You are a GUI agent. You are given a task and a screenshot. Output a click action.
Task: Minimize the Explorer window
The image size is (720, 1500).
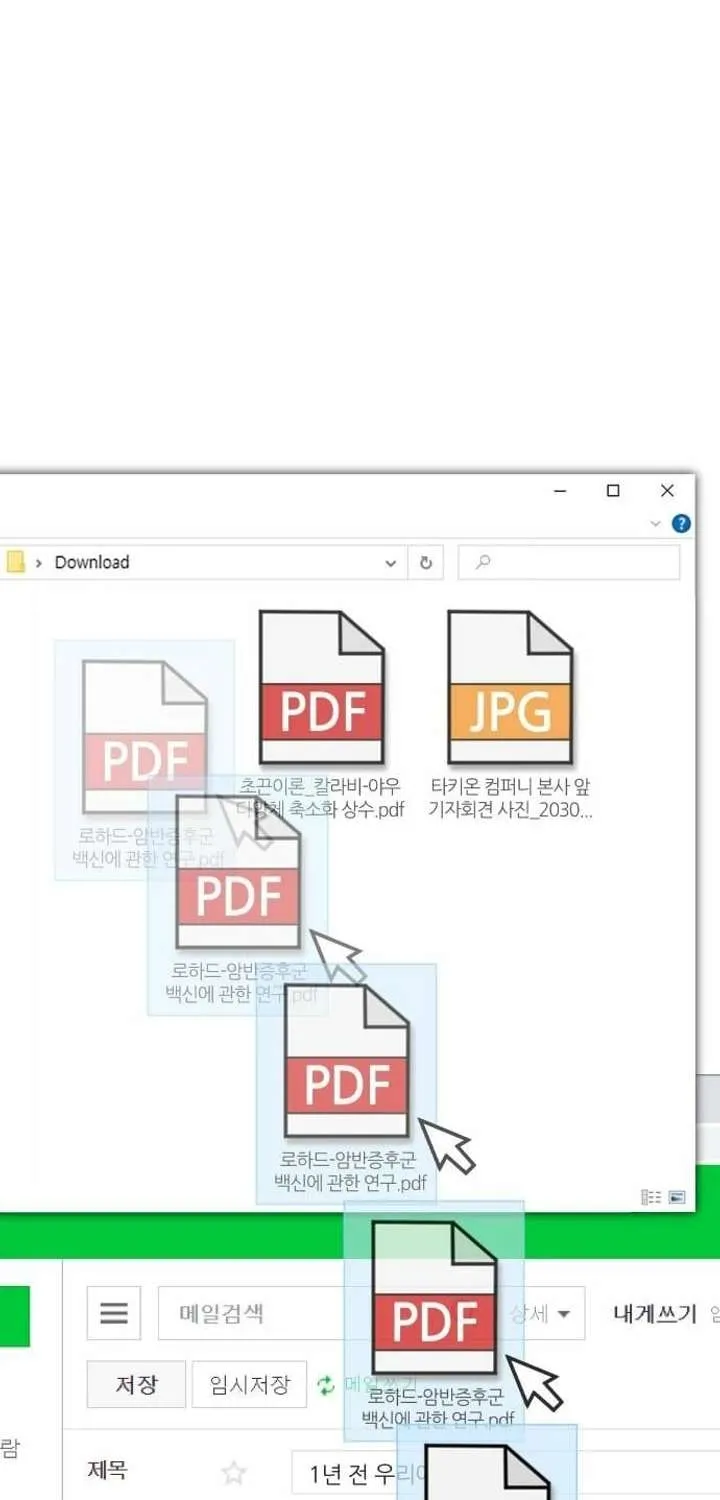coord(561,490)
